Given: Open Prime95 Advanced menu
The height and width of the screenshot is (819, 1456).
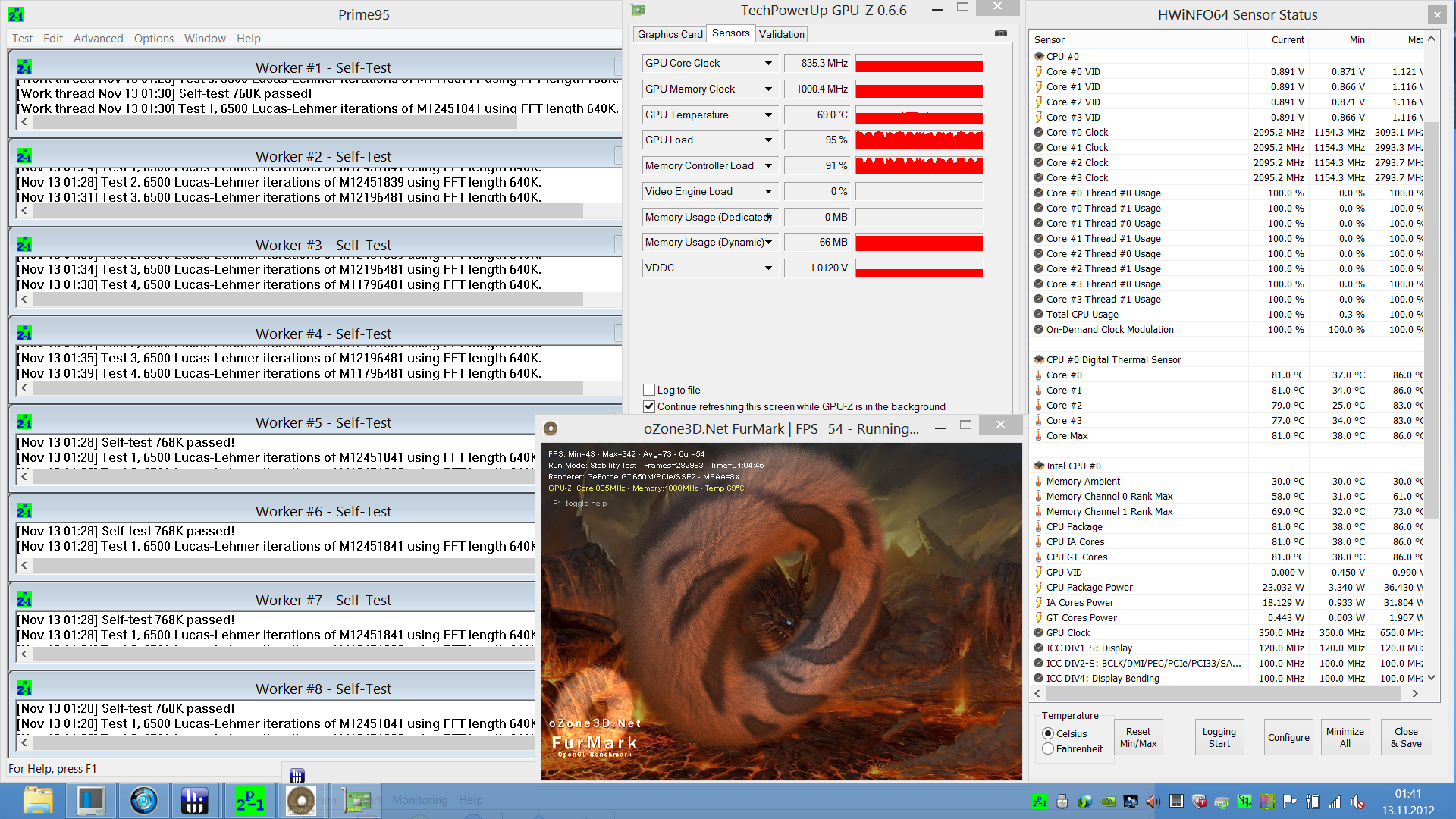Looking at the screenshot, I should click(x=98, y=39).
